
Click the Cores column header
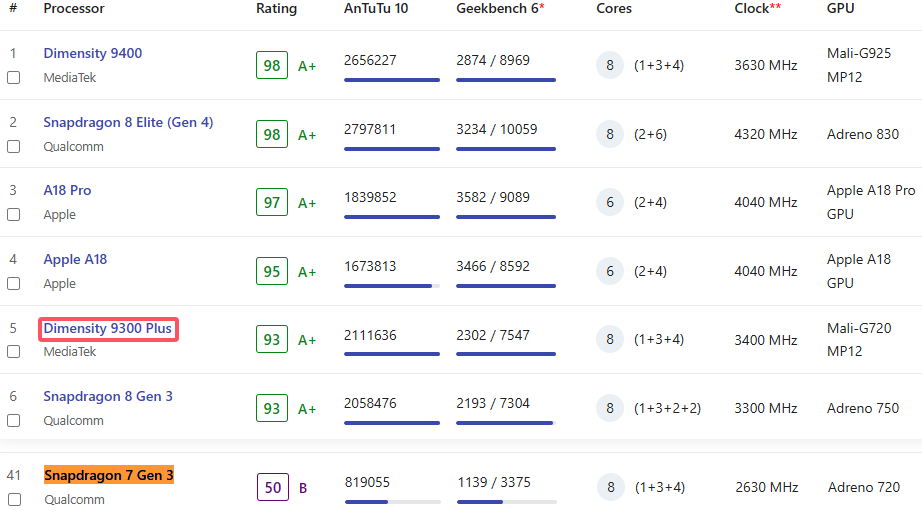[614, 9]
